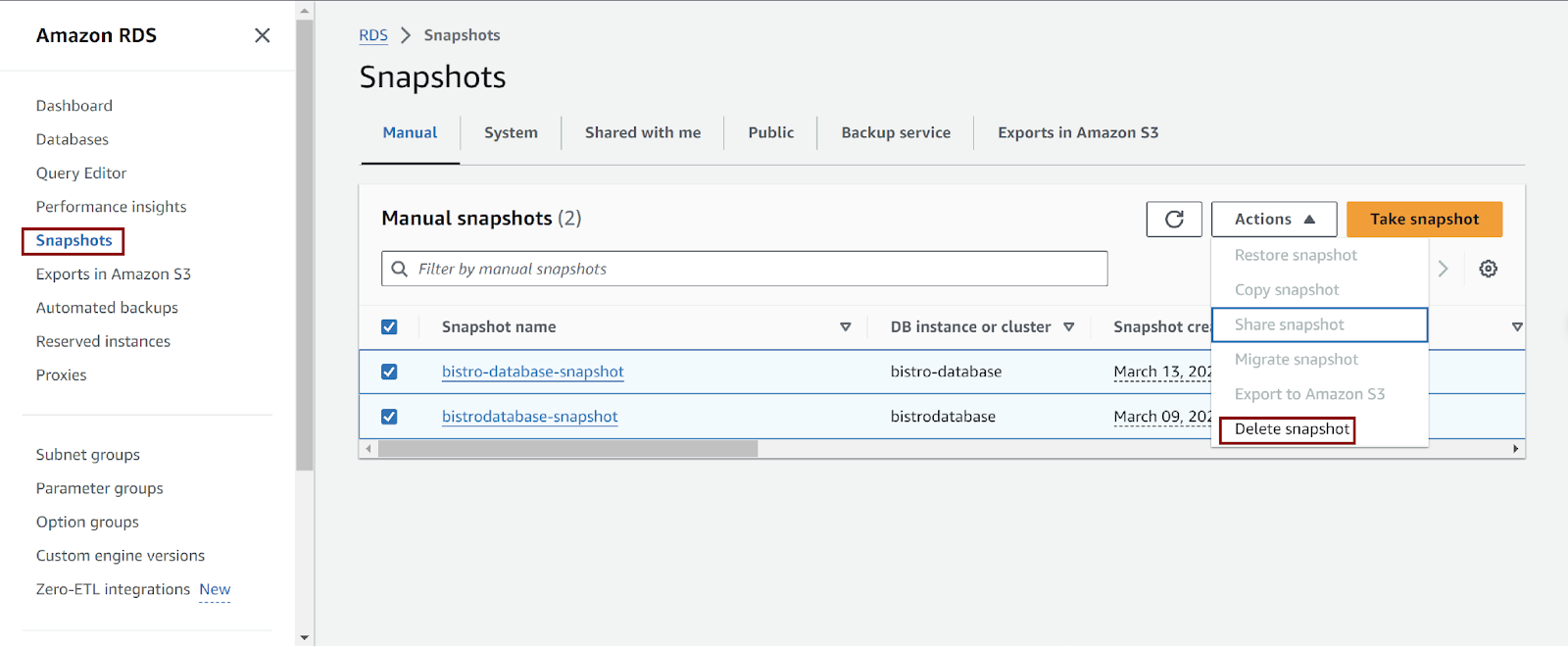Open Subnet groups in sidebar
1568x647 pixels.
pyautogui.click(x=88, y=455)
